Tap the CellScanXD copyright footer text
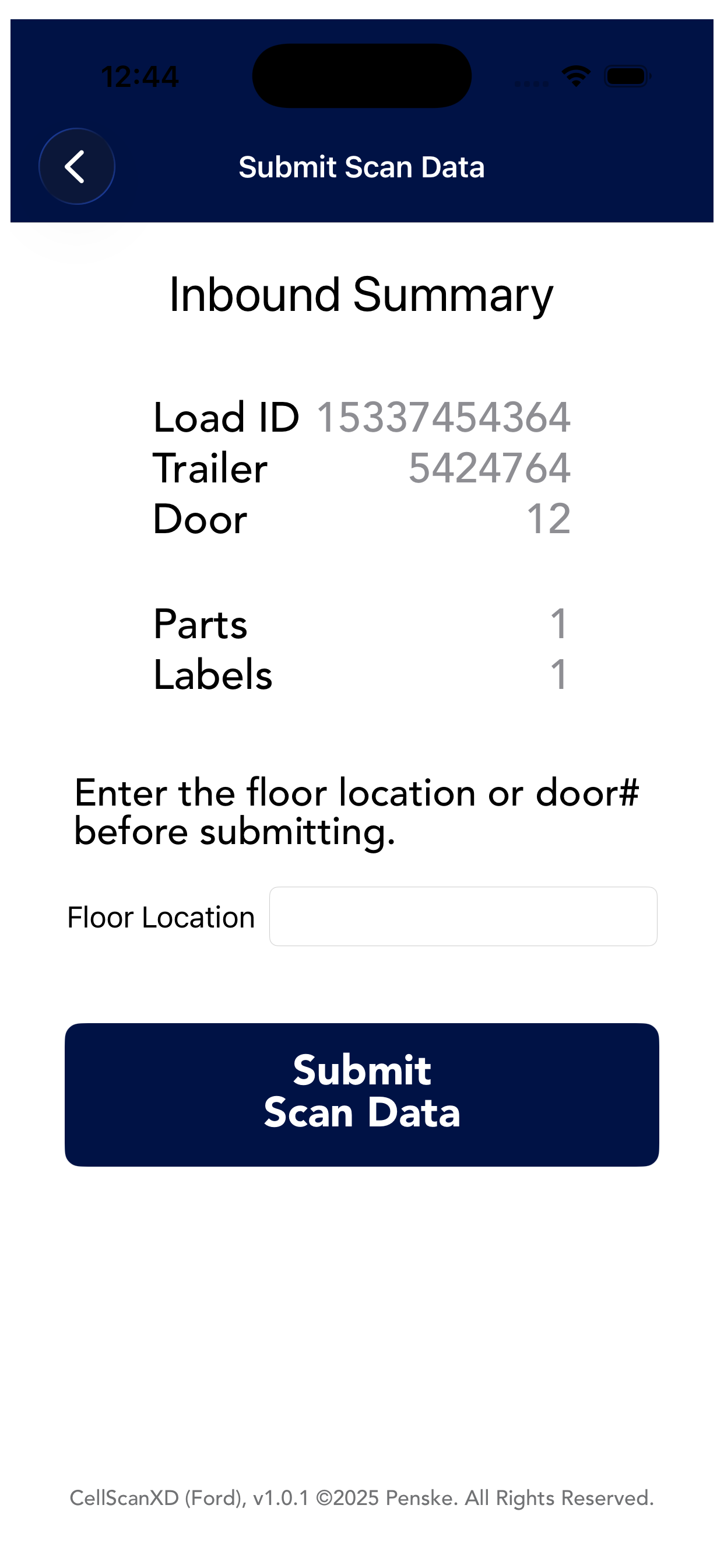Viewport: 724px width, 1568px height. 362,1497
